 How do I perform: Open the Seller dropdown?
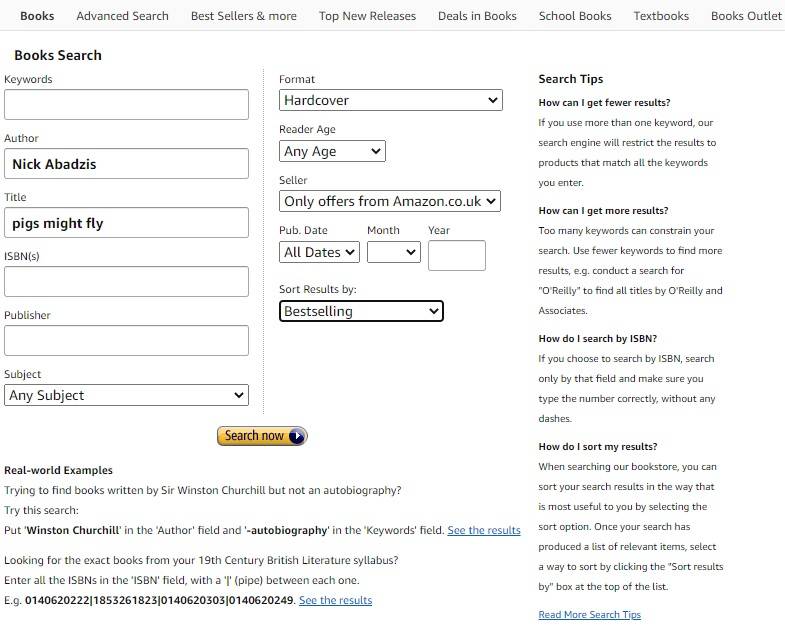coord(390,201)
